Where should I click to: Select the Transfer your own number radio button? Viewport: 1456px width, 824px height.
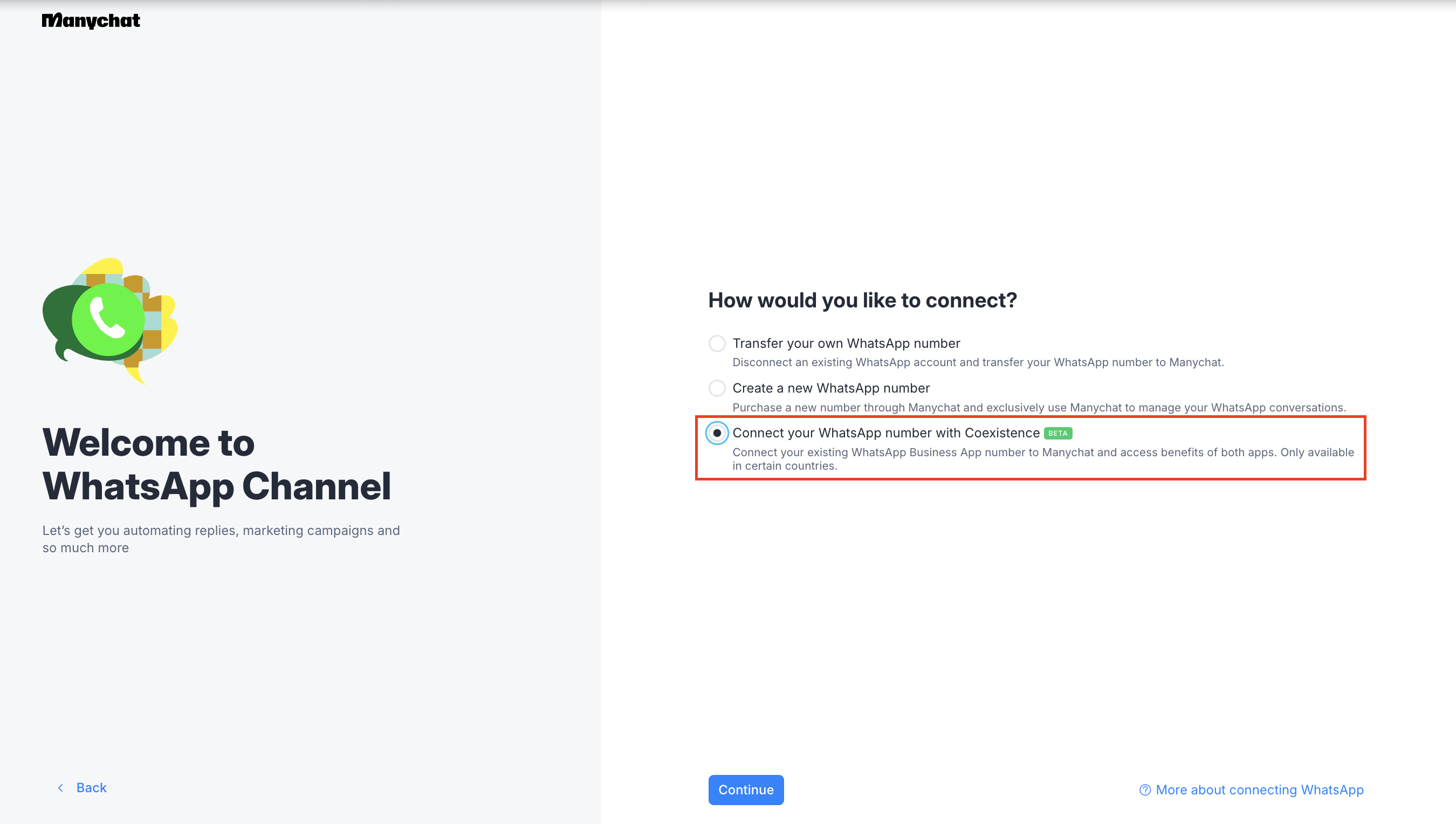point(717,344)
